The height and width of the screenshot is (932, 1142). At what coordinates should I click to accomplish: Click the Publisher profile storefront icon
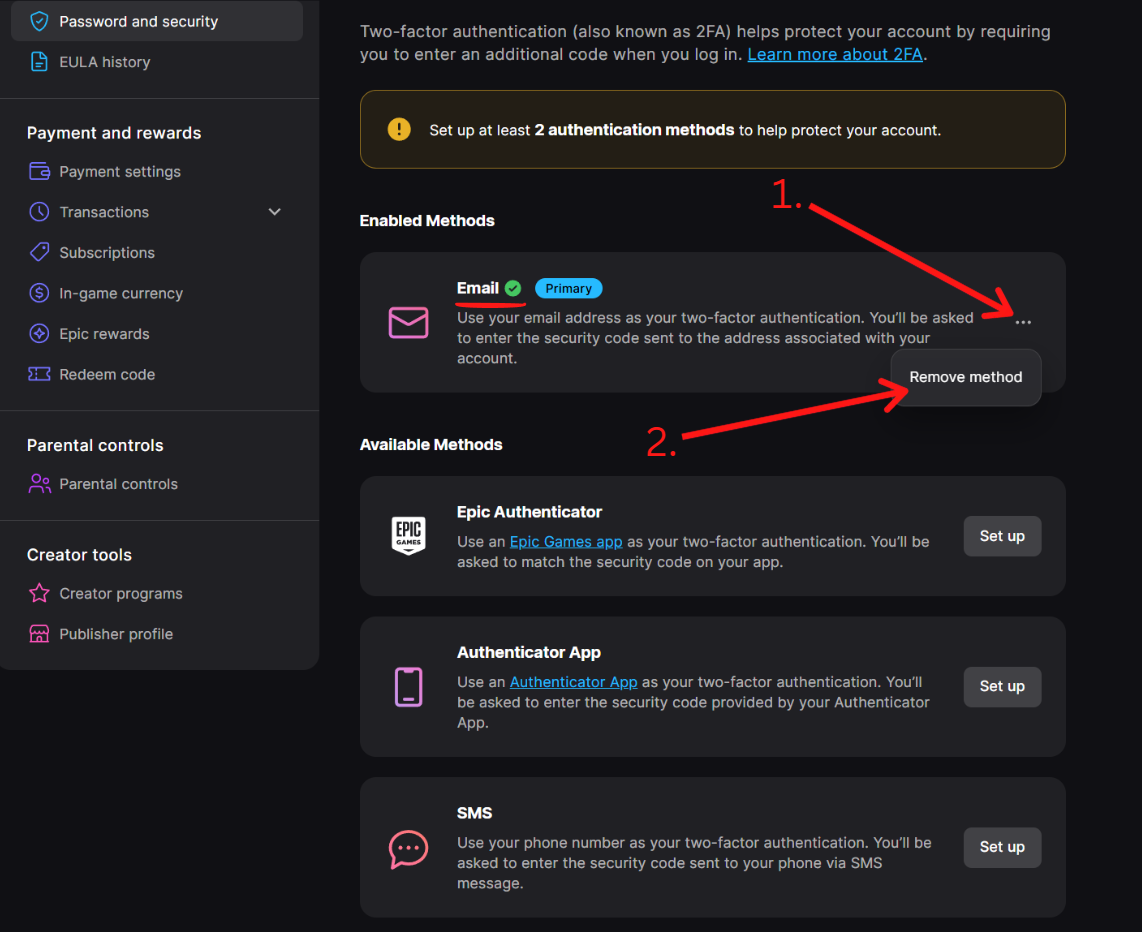pos(39,634)
